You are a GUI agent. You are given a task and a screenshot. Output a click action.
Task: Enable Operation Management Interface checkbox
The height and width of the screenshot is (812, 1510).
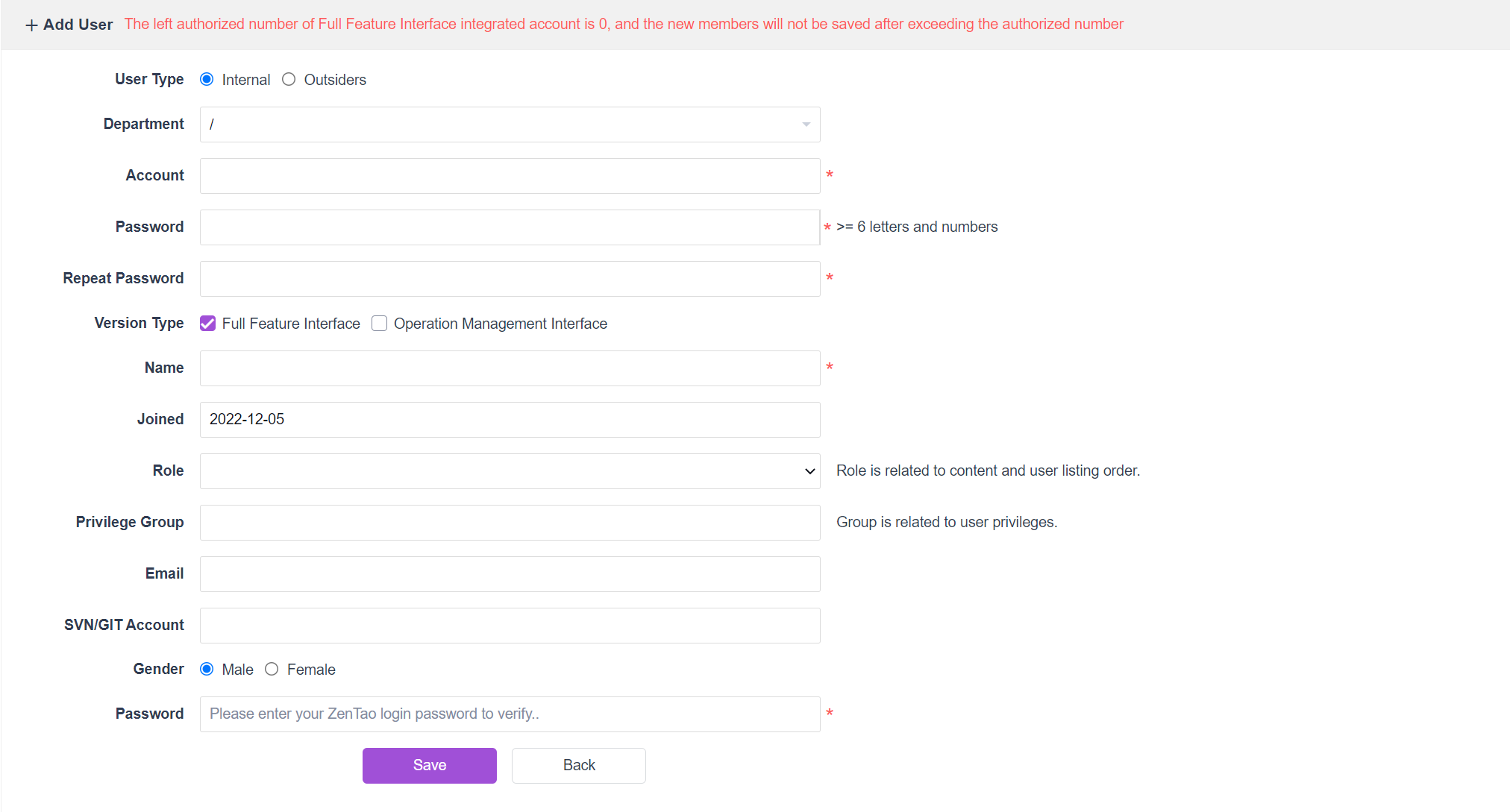(380, 324)
